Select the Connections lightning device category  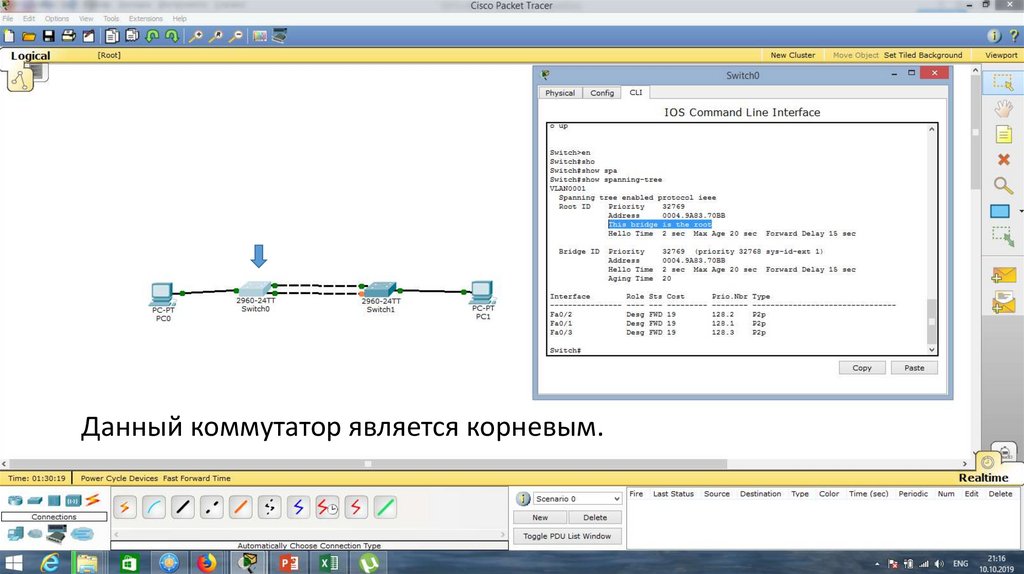click(x=93, y=500)
